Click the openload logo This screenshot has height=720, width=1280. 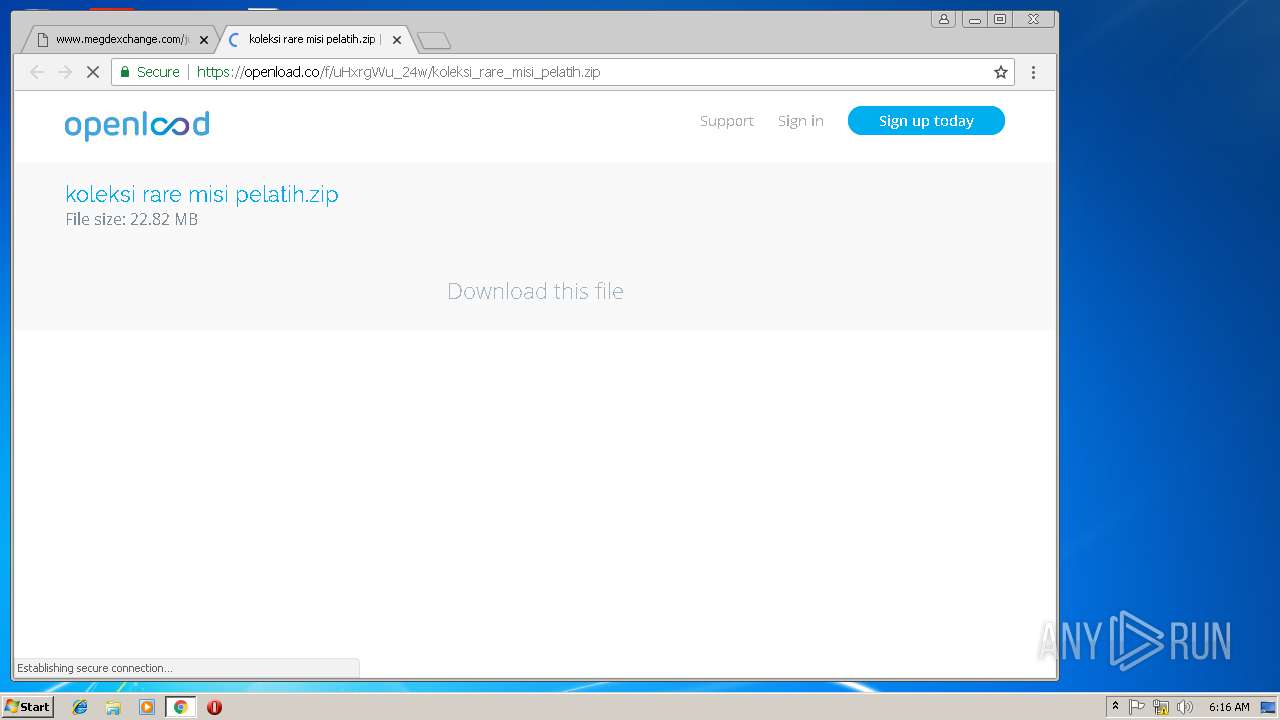click(x=137, y=125)
